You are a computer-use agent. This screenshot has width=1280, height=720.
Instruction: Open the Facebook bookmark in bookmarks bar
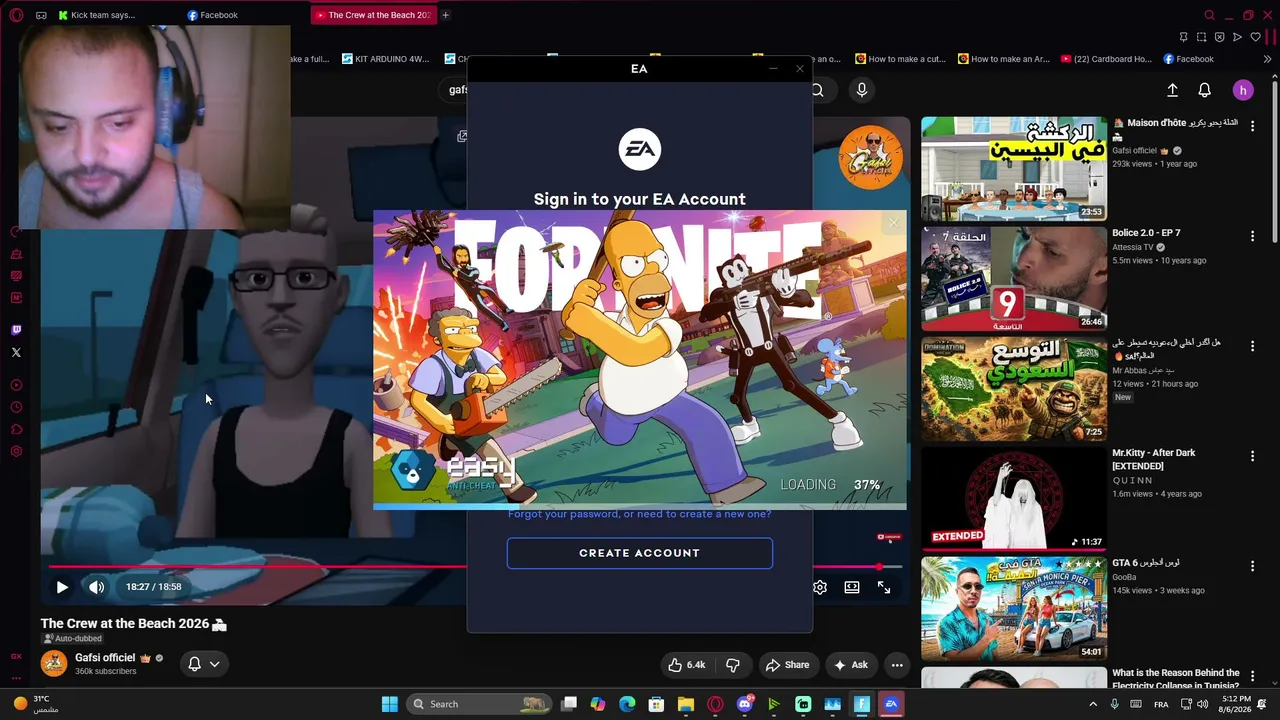click(1188, 59)
